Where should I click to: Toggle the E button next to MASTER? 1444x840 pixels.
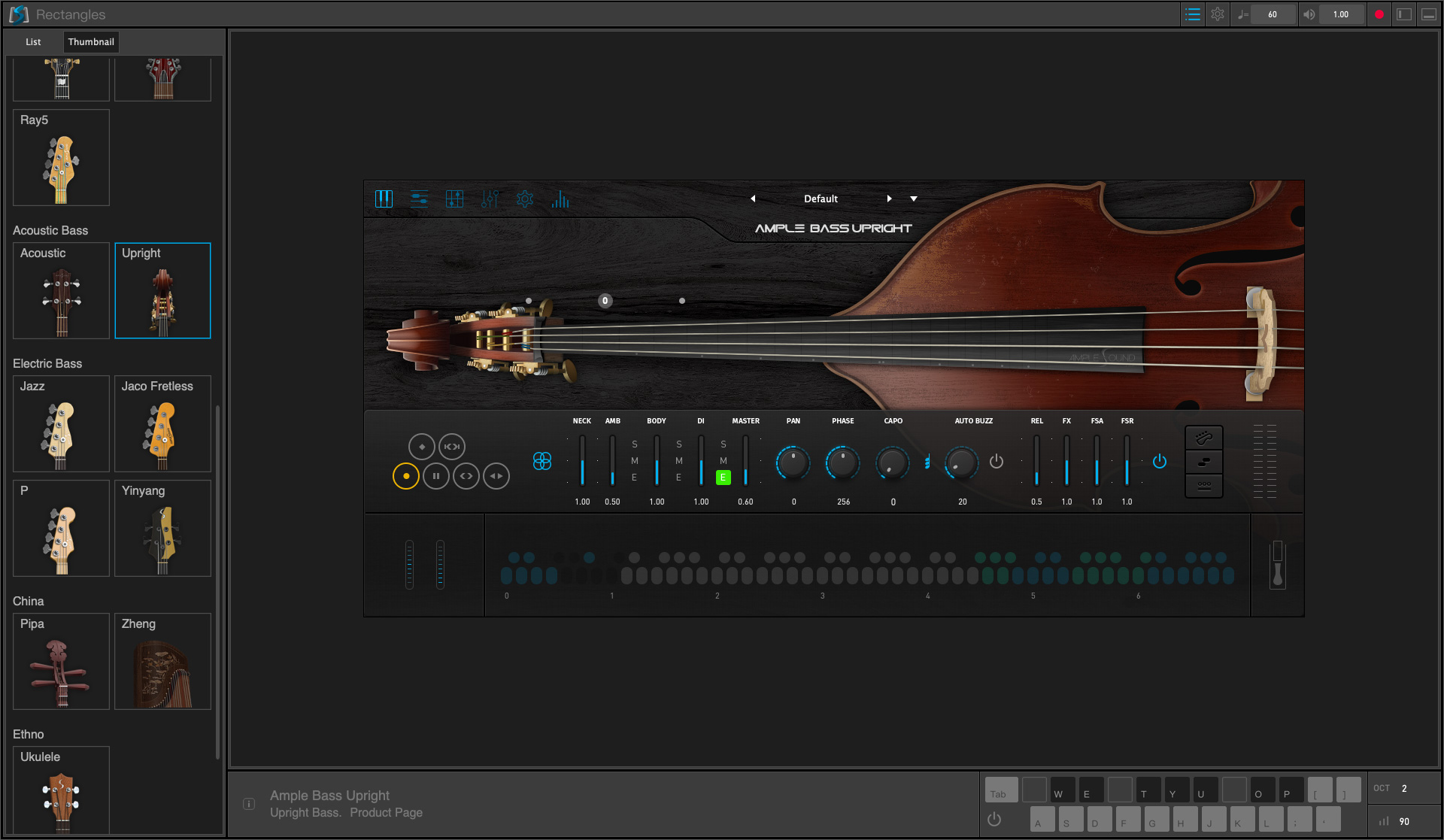(723, 478)
